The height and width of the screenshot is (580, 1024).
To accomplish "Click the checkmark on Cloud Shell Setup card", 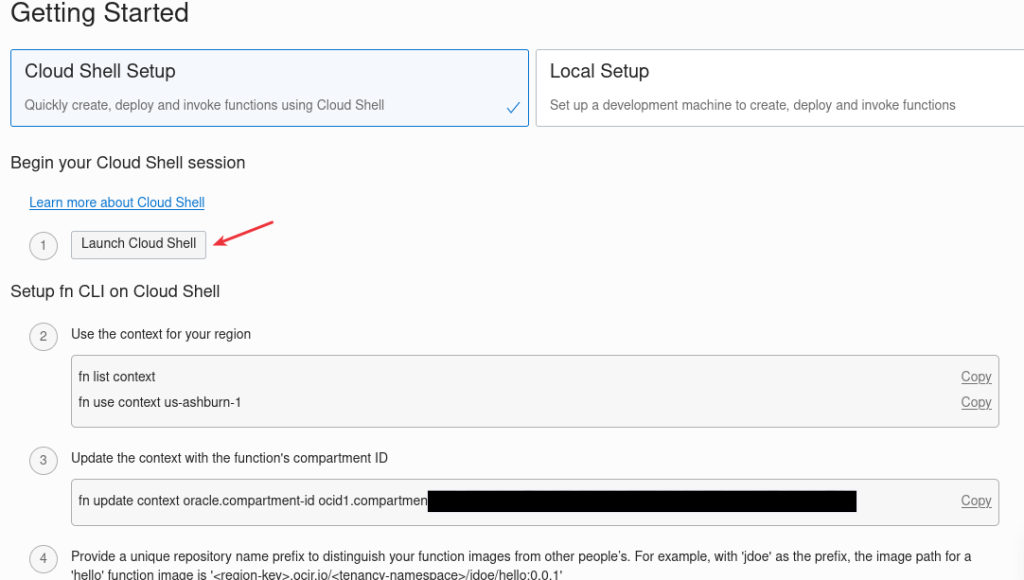I will click(513, 108).
